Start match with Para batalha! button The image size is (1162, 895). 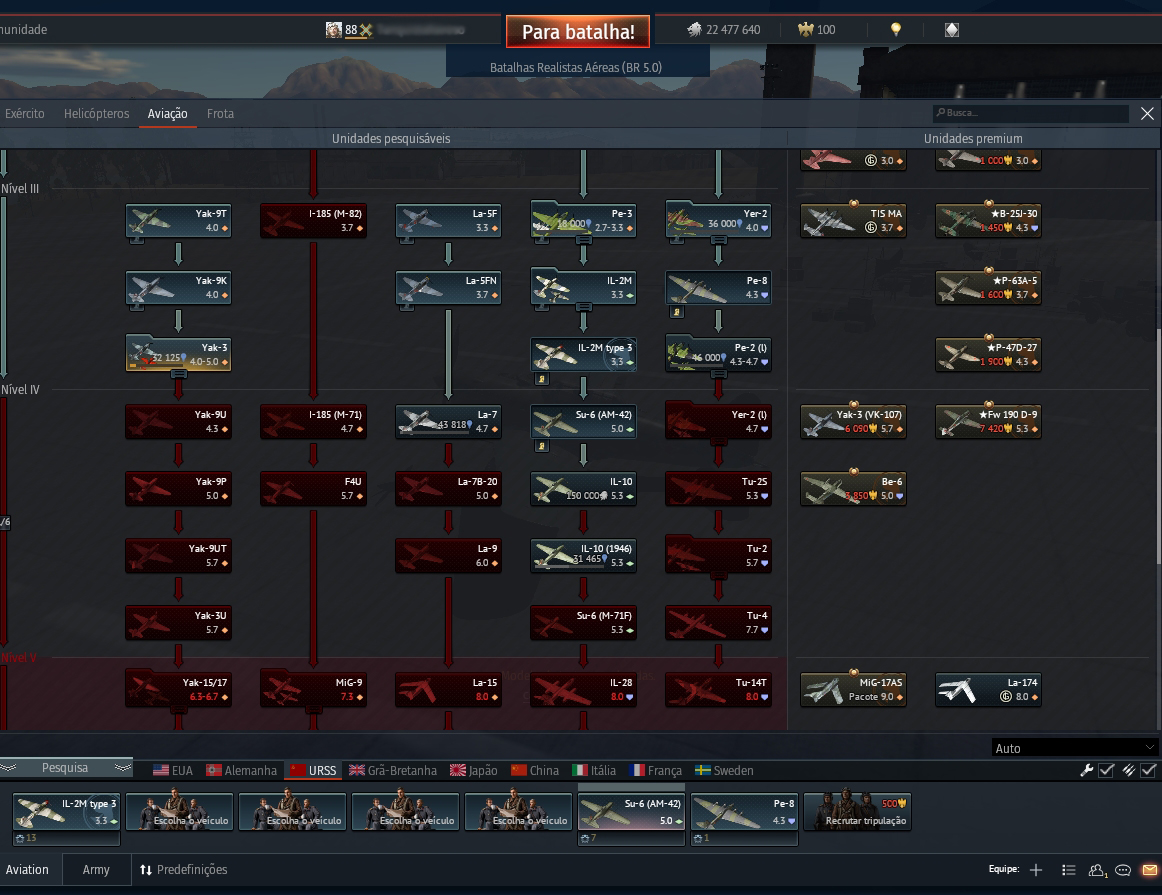578,32
